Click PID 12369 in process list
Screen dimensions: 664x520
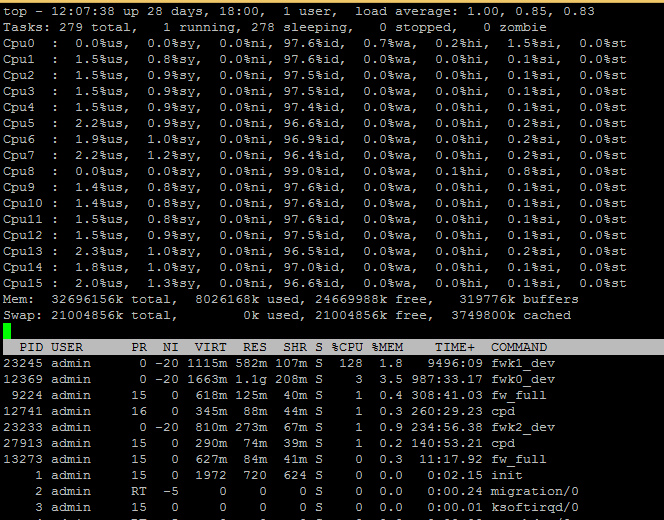tap(23, 379)
